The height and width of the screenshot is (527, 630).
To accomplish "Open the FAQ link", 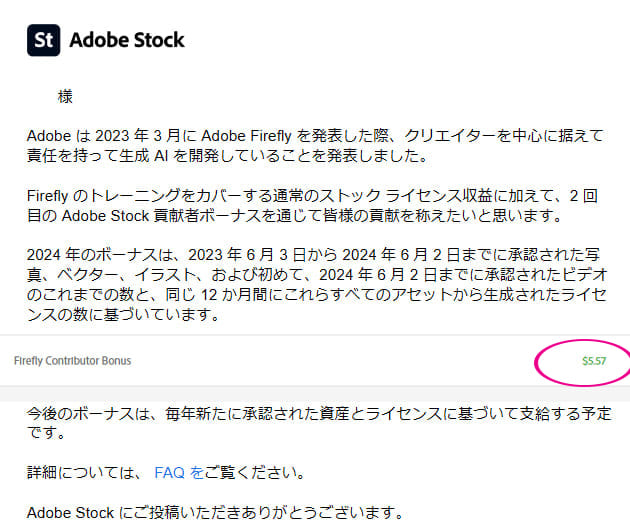I will [179, 472].
